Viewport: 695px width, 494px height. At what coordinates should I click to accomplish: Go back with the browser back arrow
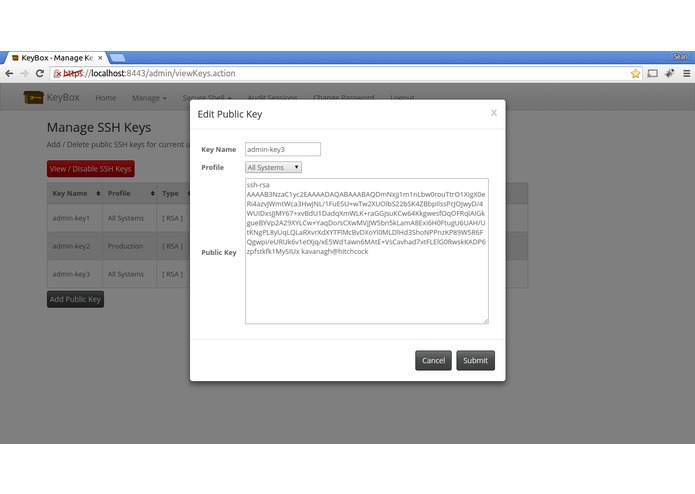coord(9,74)
